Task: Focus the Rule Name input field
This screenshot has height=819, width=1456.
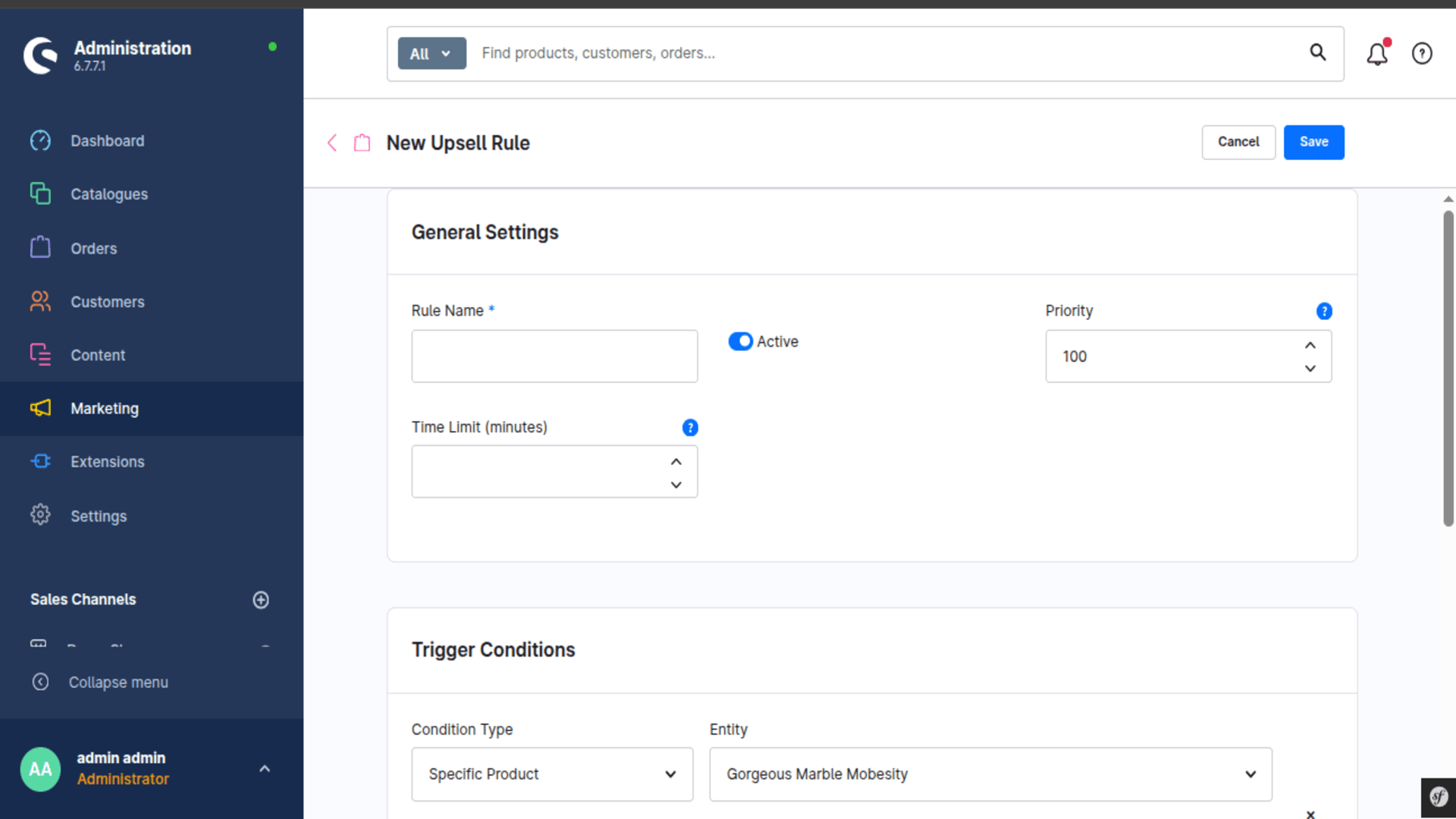Action: point(554,356)
